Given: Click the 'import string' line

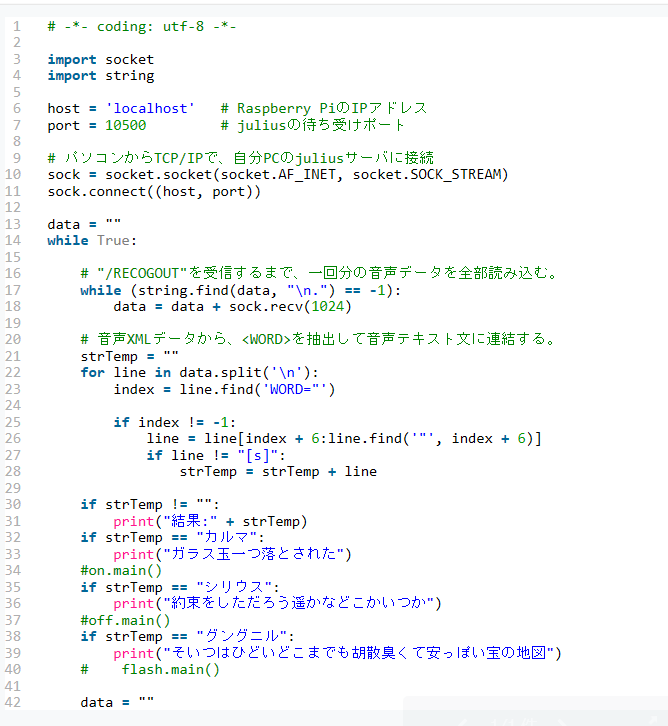Looking at the screenshot, I should (100, 75).
